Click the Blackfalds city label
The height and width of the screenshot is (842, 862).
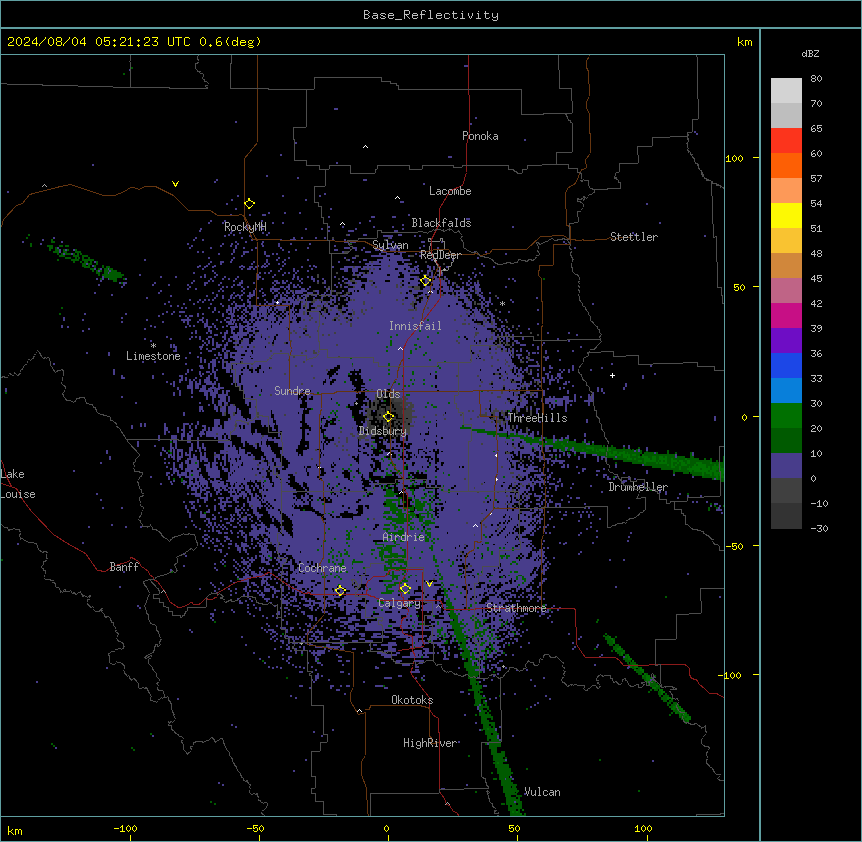coord(441,223)
